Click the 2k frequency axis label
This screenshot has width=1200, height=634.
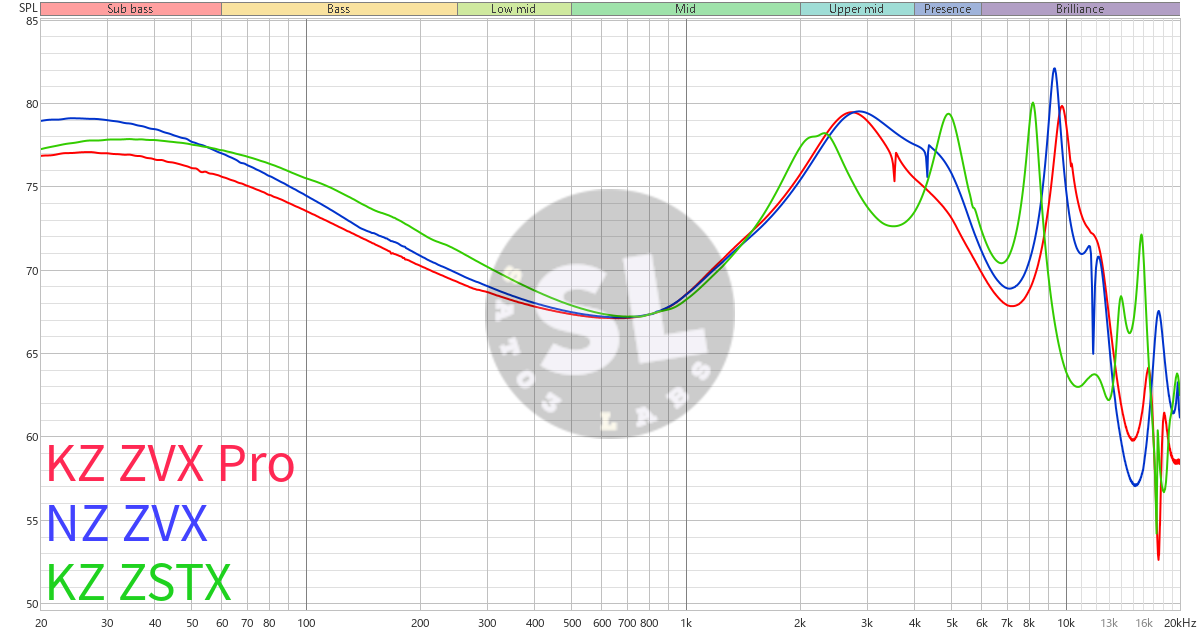(x=800, y=623)
